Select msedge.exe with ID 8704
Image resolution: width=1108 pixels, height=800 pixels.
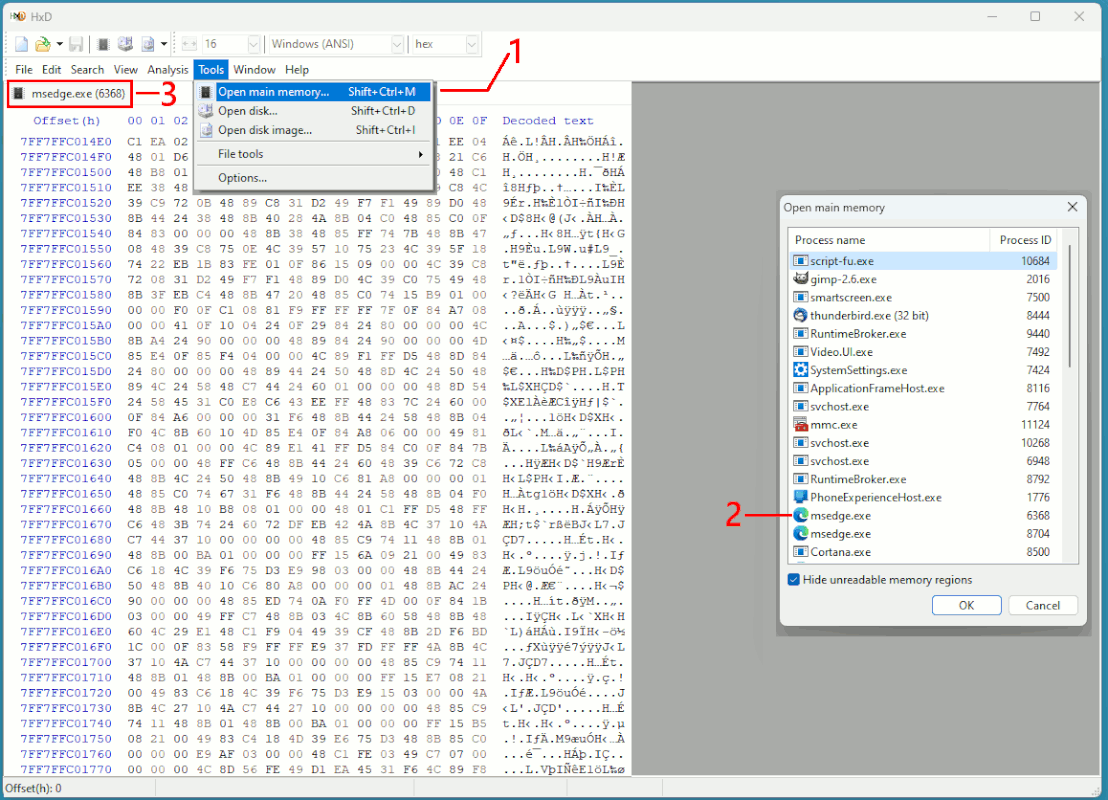[x=924, y=534]
